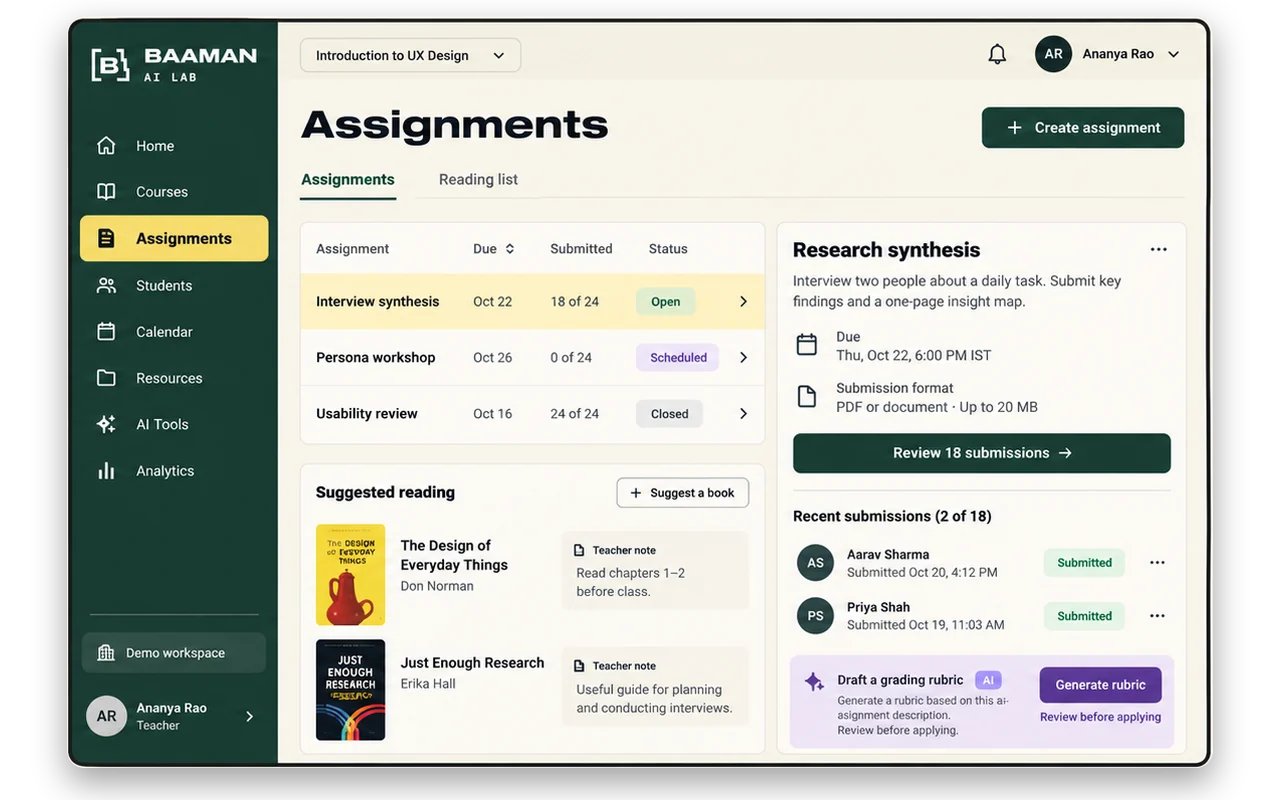Image resolution: width=1280 pixels, height=800 pixels.
Task: Click the Just Enough Research title
Action: click(472, 663)
